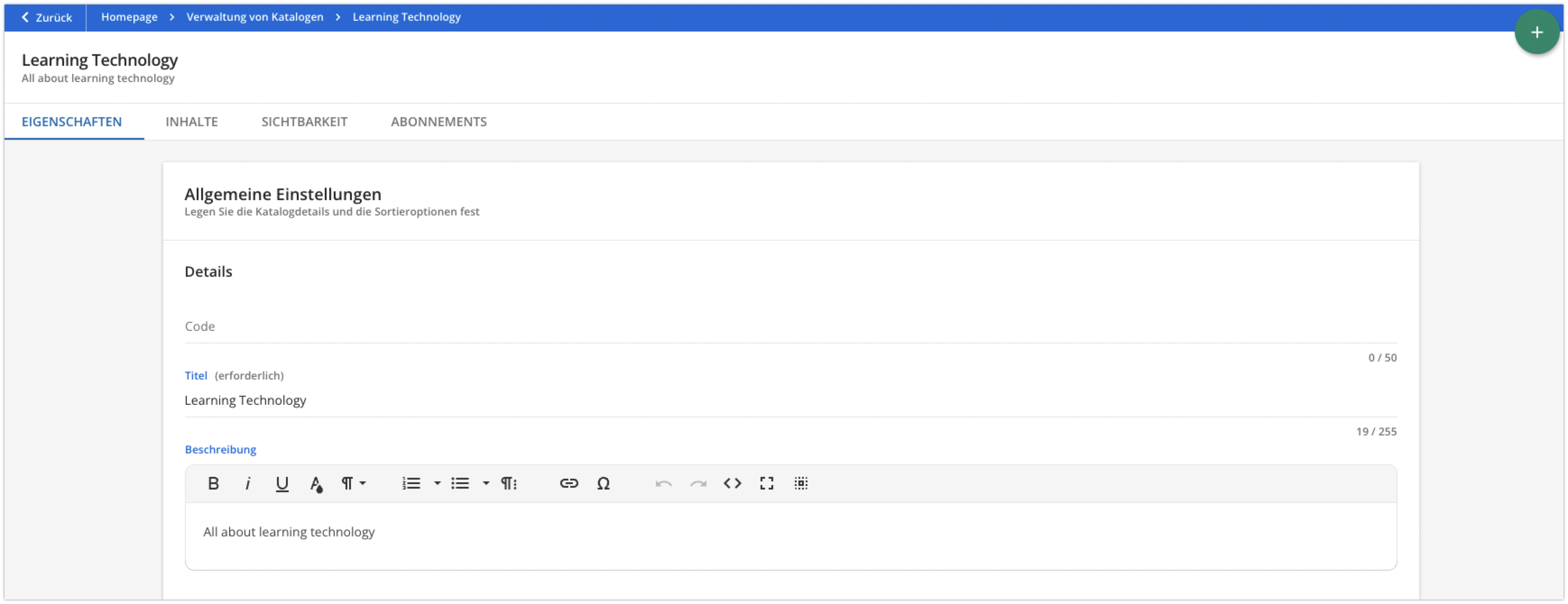This screenshot has height=604, width=1568.
Task: Insert a link with chain icon
Action: pos(568,484)
